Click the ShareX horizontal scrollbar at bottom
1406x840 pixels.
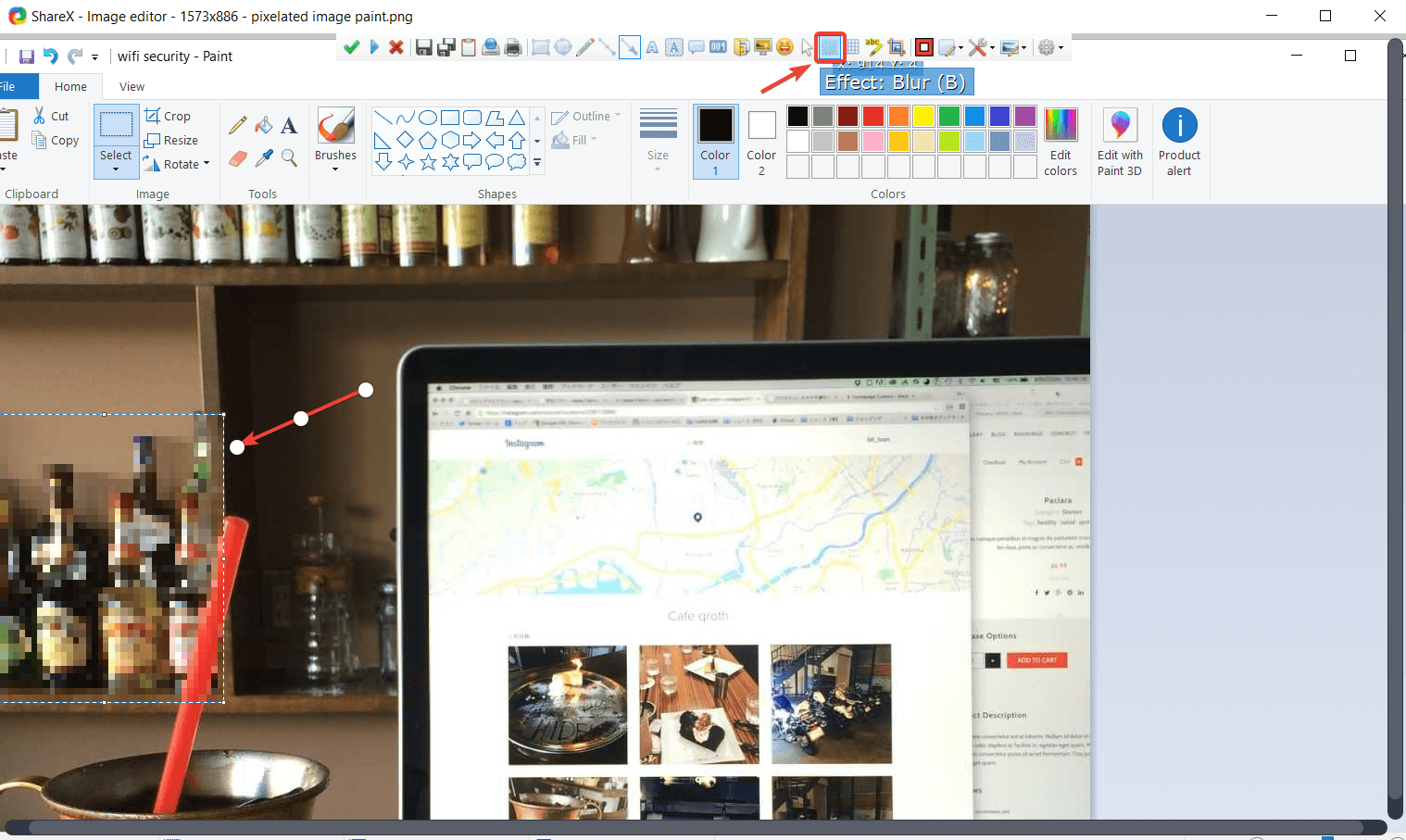coord(695,827)
